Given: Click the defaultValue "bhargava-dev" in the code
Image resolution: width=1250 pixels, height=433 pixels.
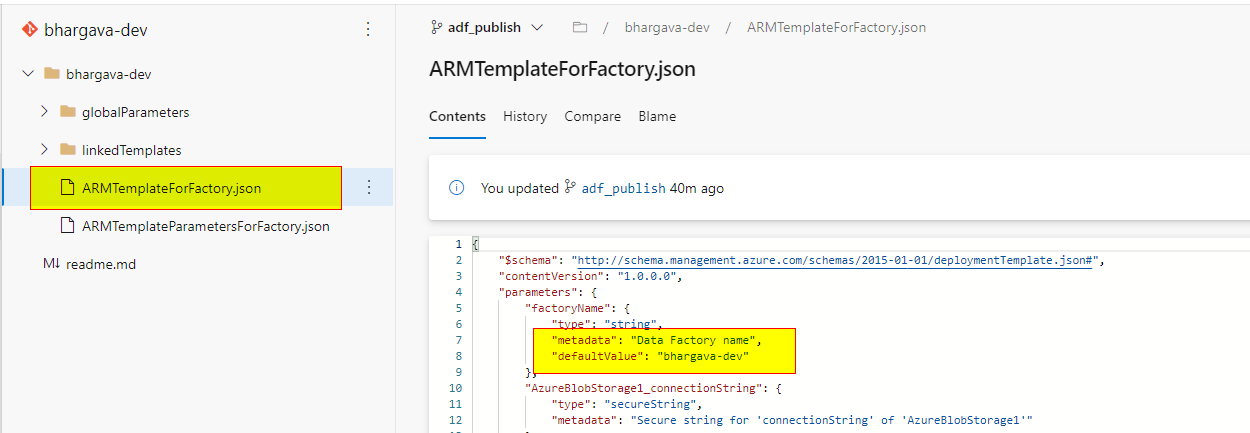Looking at the screenshot, I should click(703, 356).
